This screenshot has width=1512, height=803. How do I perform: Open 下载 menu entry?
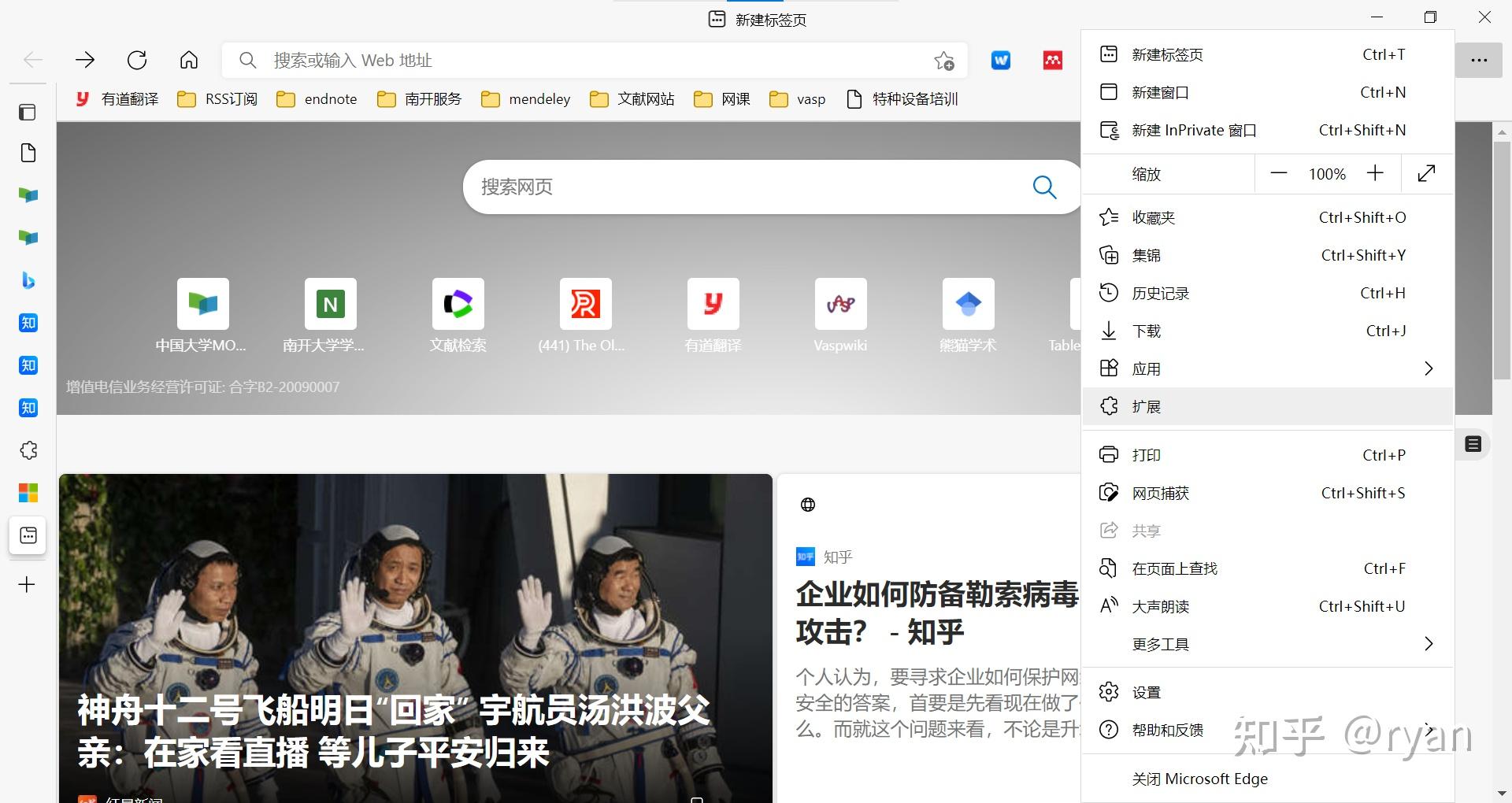(x=1268, y=331)
